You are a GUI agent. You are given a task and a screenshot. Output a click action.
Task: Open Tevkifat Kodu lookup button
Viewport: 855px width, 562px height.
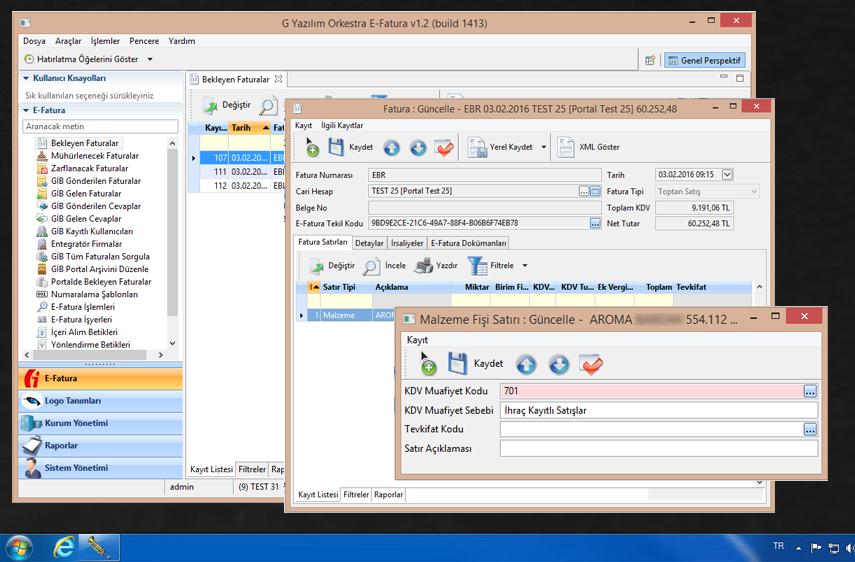point(810,430)
